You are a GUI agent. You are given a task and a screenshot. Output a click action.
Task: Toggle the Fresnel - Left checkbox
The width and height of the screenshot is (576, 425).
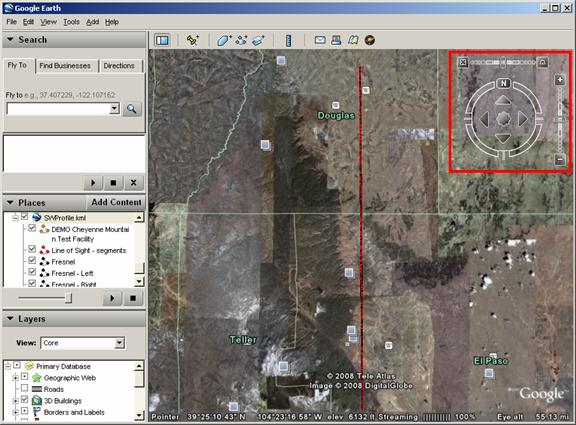(x=32, y=272)
